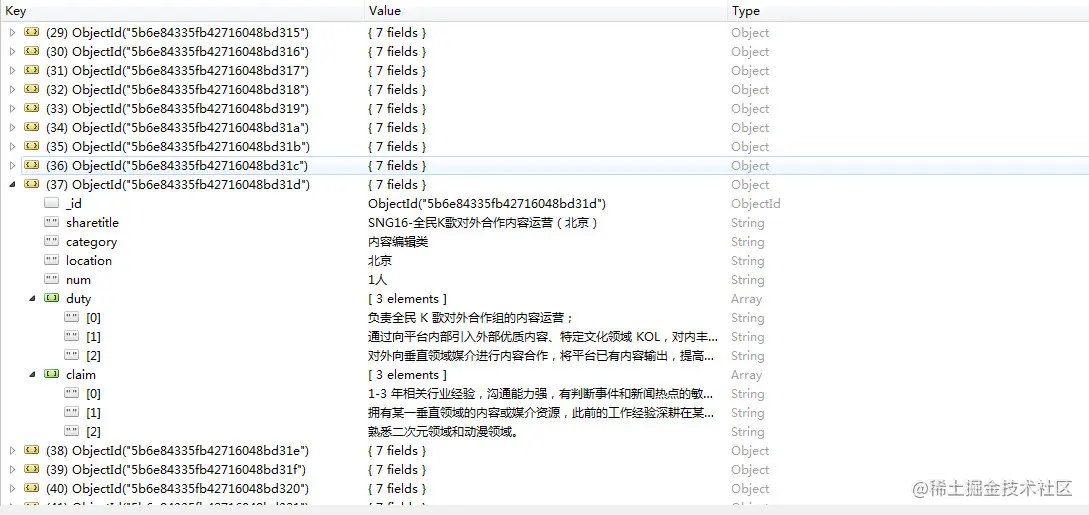Select row (35) ObjectId ending bd31b
This screenshot has height=515, width=1089.
click(x=177, y=146)
